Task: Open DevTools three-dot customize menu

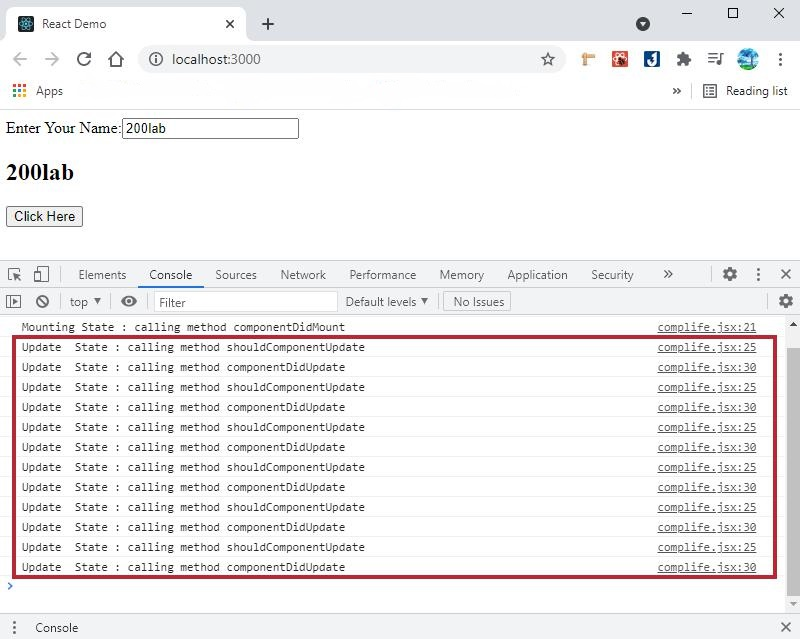Action: 758,274
